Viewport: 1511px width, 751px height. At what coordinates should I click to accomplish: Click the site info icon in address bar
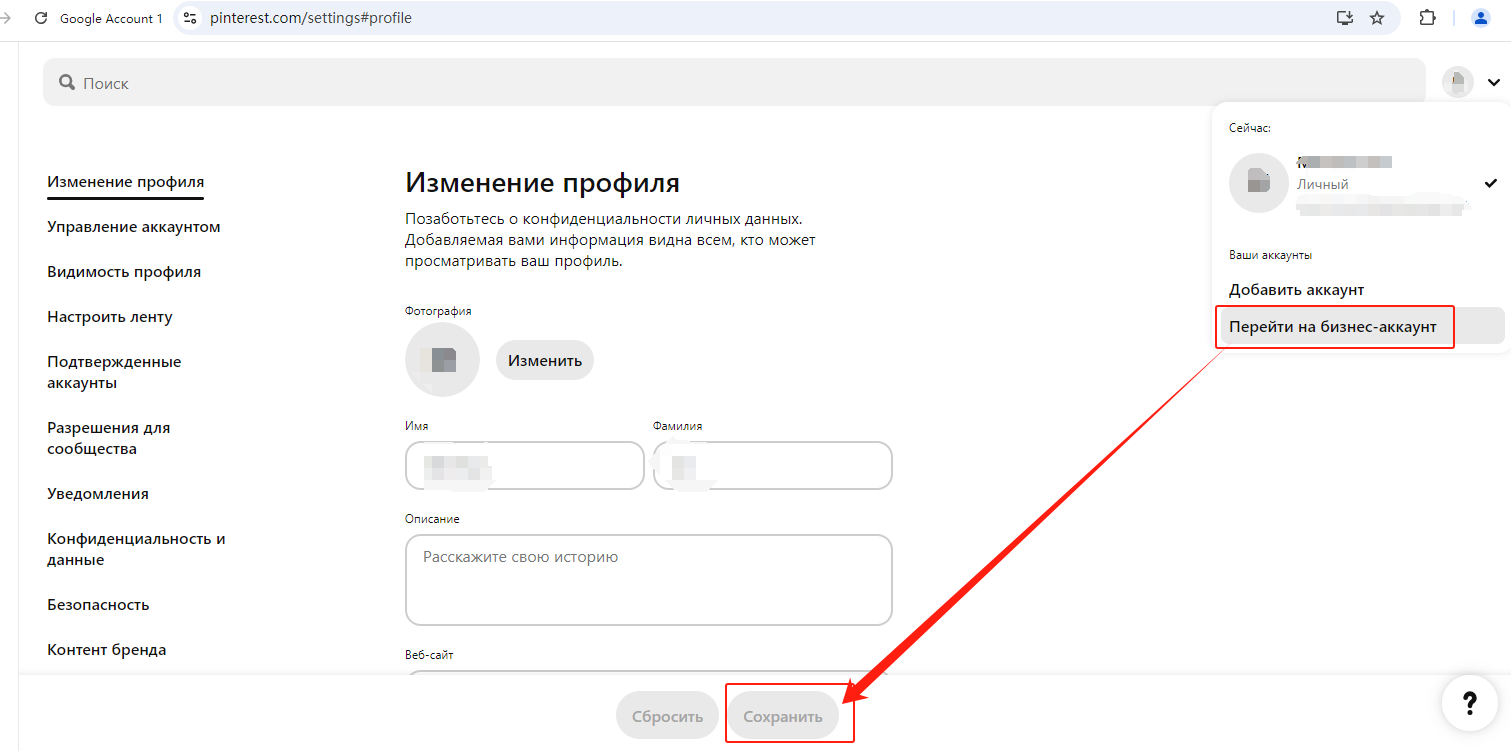pos(191,18)
